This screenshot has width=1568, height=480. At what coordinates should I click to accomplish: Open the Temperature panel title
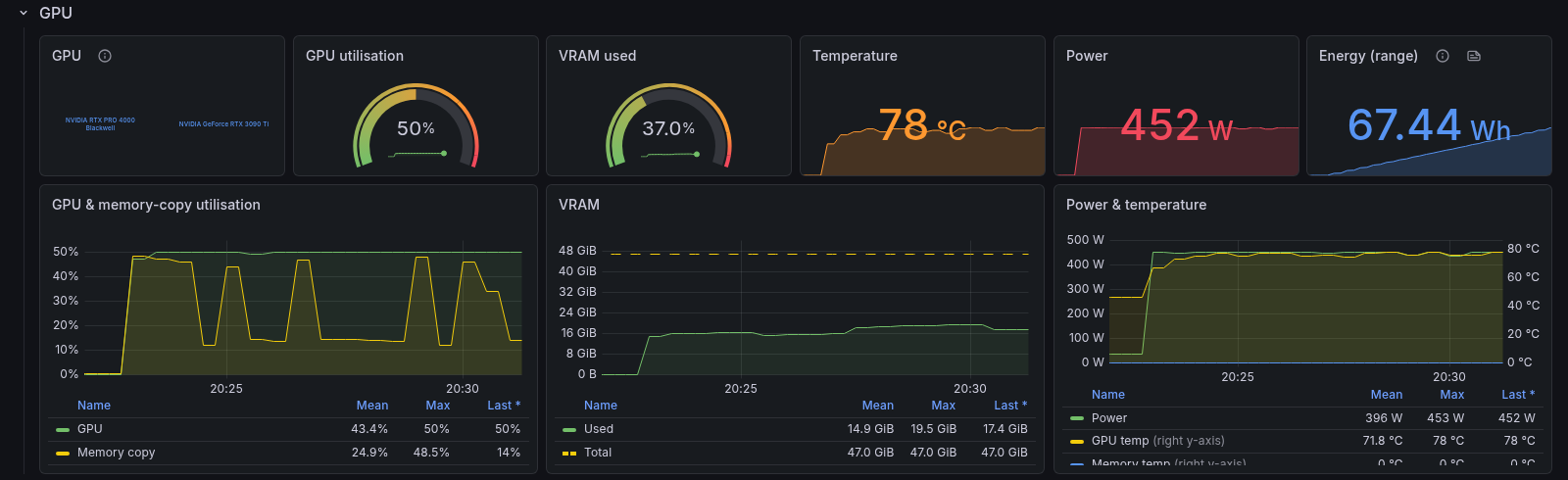click(x=855, y=56)
